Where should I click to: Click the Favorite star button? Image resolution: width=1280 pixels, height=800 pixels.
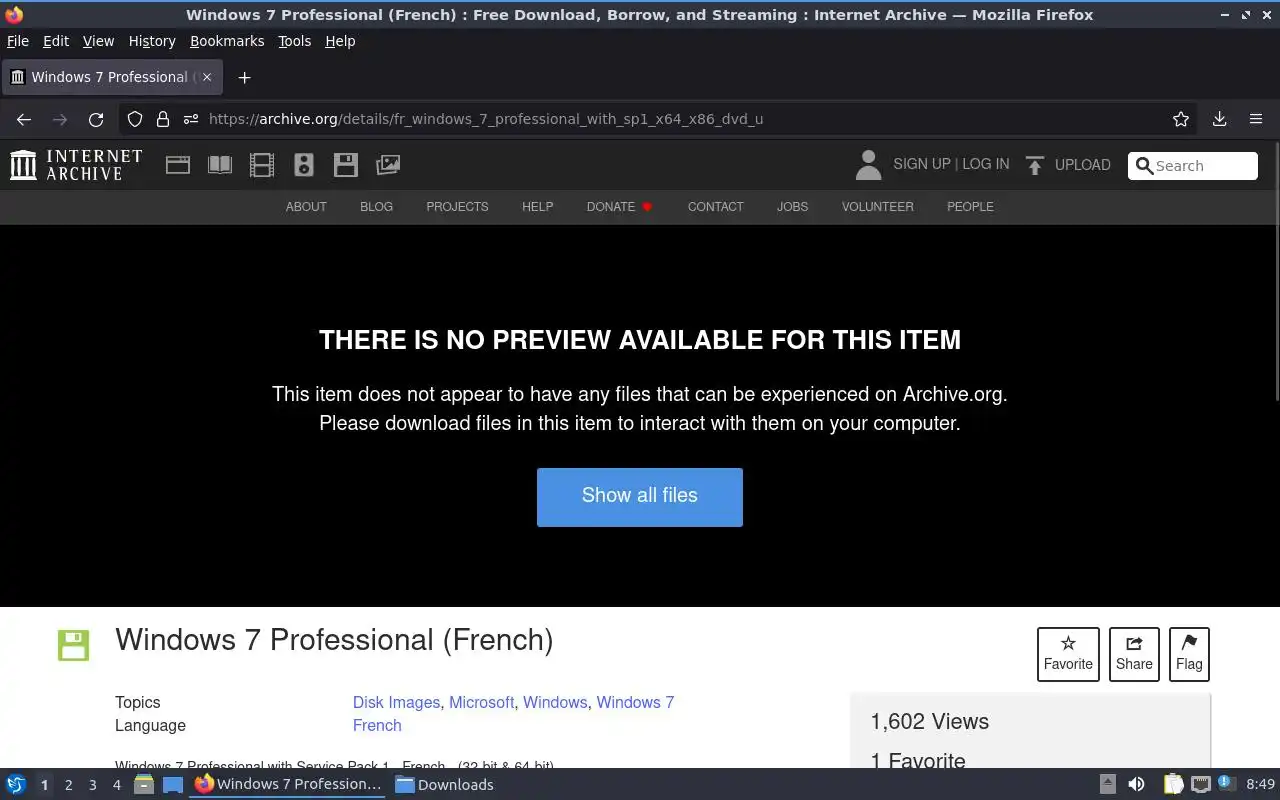click(x=1068, y=654)
